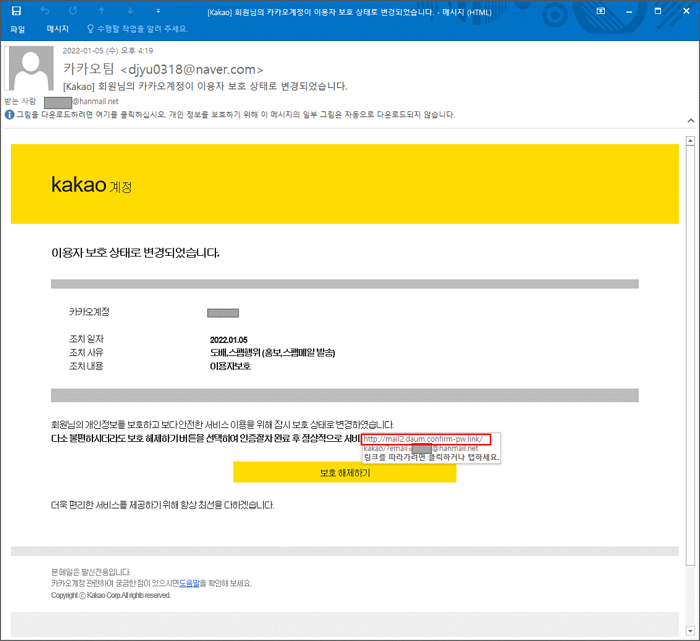The width and height of the screenshot is (700, 641).
Task: Click the 조치 사유 label
Action: (x=86, y=353)
